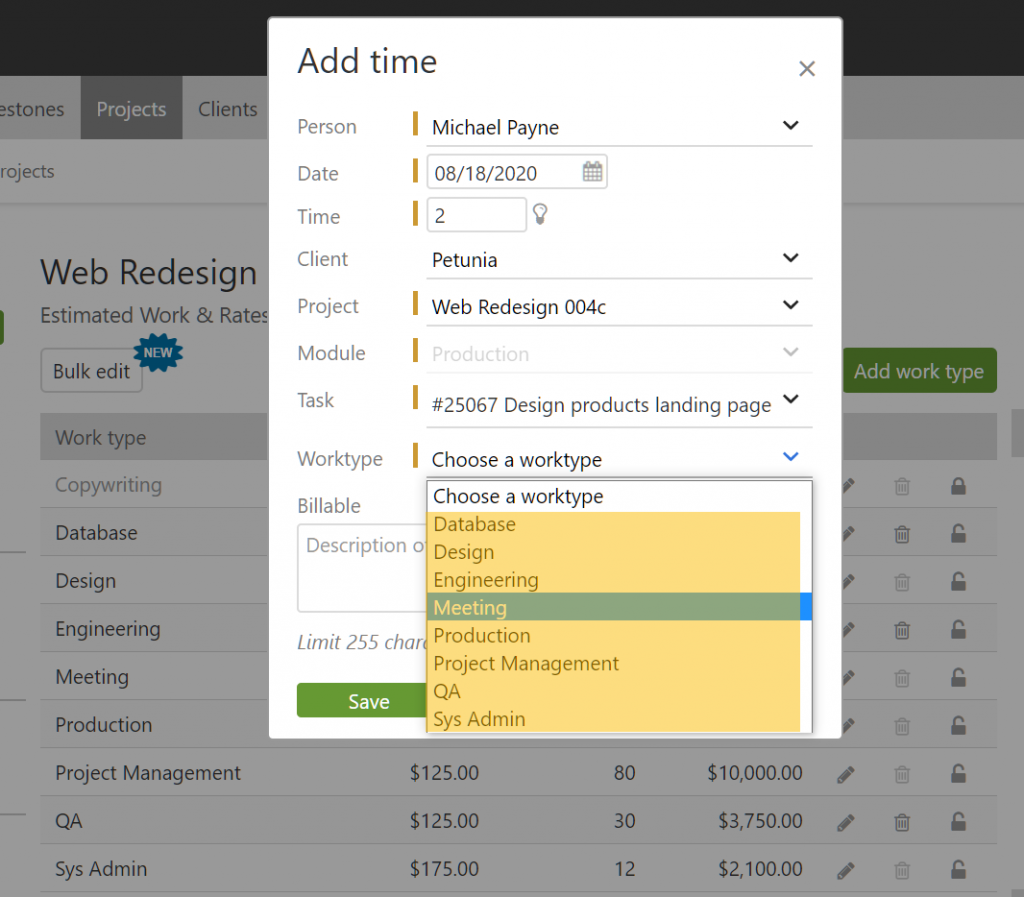Open the Client dropdown showing Petunia
This screenshot has width=1024, height=897.
click(x=790, y=260)
